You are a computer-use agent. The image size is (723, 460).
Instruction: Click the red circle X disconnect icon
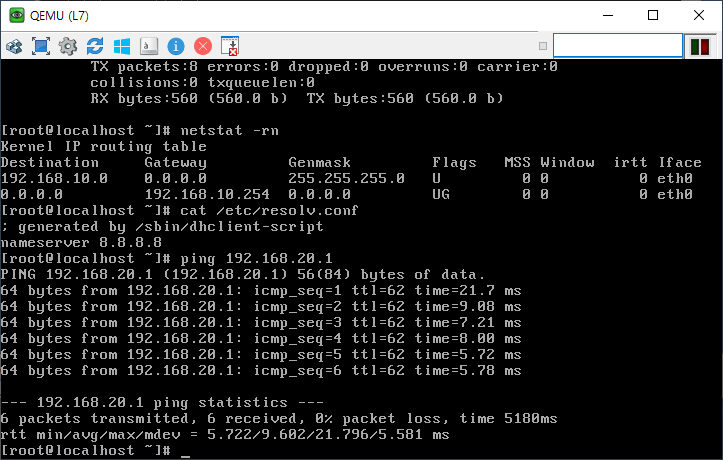pyautogui.click(x=203, y=46)
